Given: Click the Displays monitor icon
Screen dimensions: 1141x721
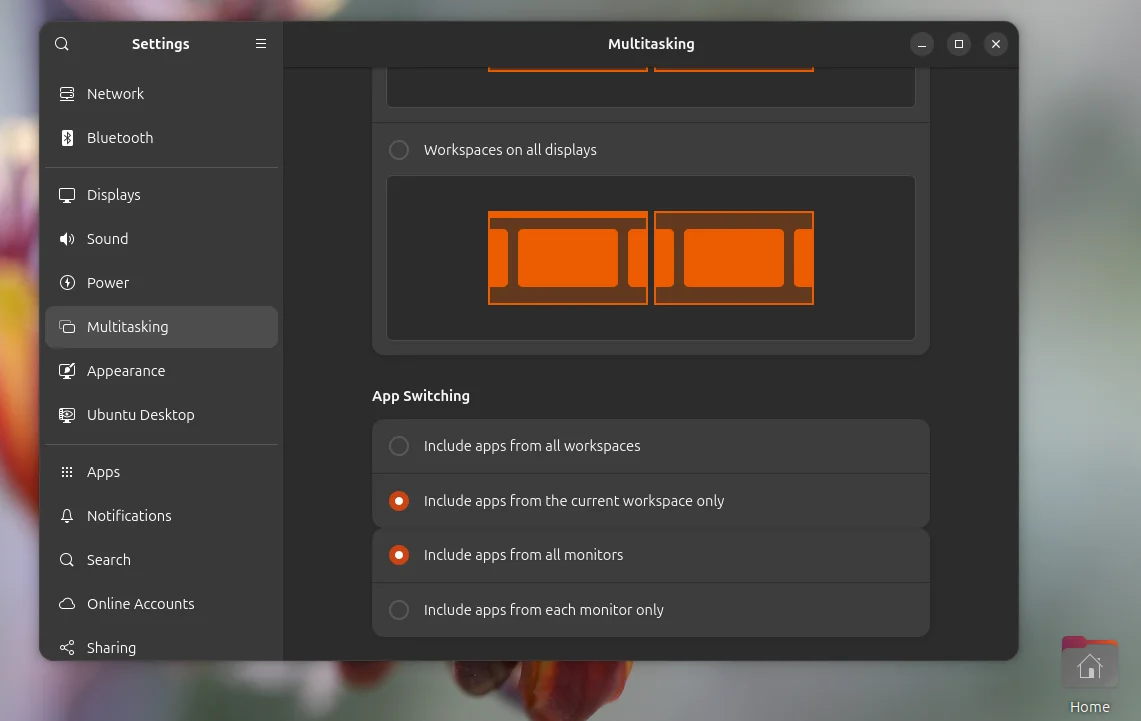Looking at the screenshot, I should click(66, 194).
